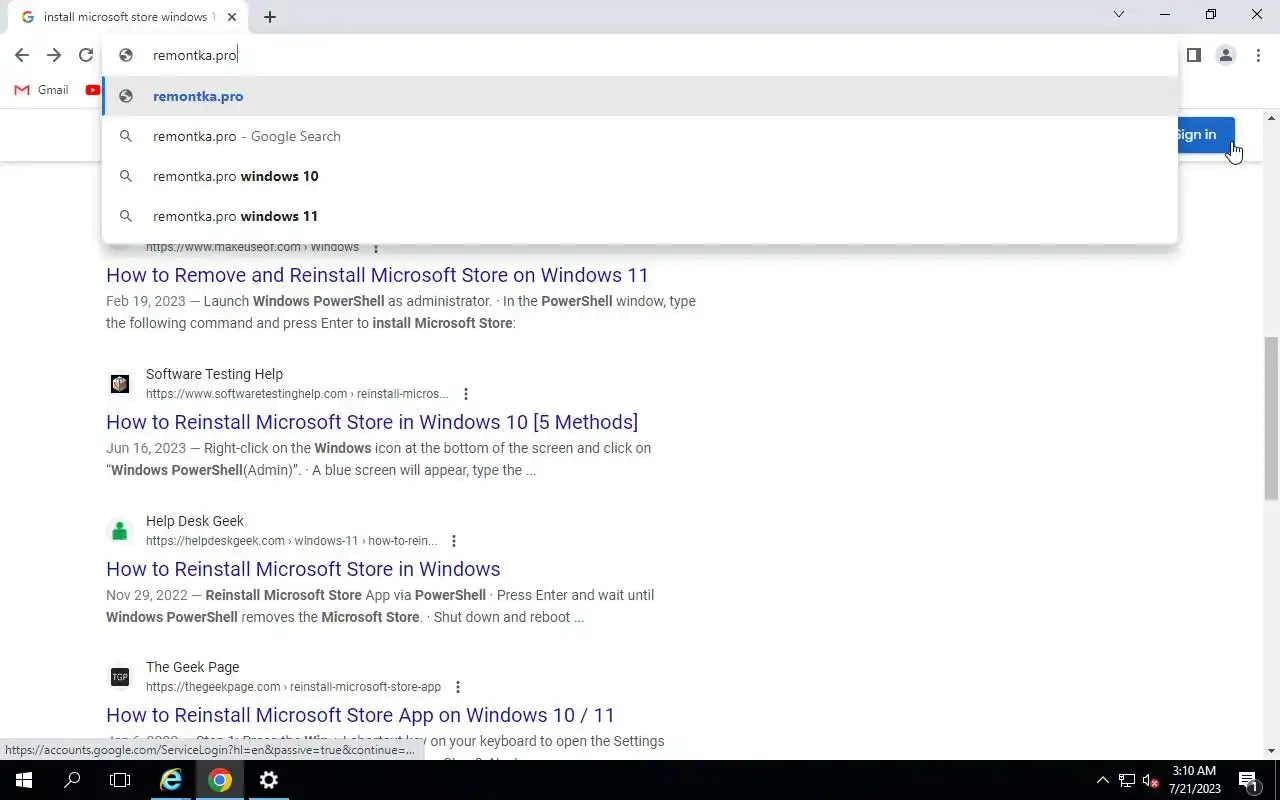
Task: Open 'How to Reinstall Microsoft Store in Windows 10 [5 Methods]'
Action: (x=372, y=422)
